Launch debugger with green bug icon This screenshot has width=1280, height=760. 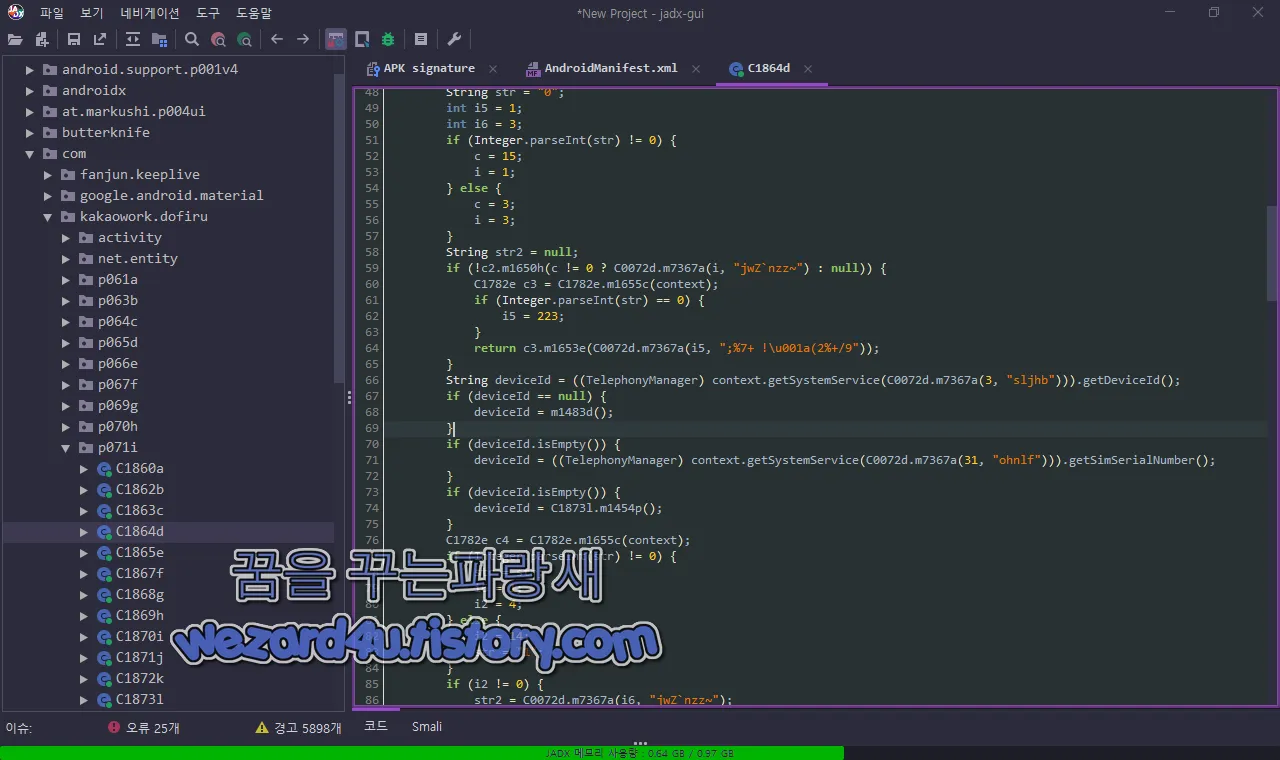[x=388, y=40]
